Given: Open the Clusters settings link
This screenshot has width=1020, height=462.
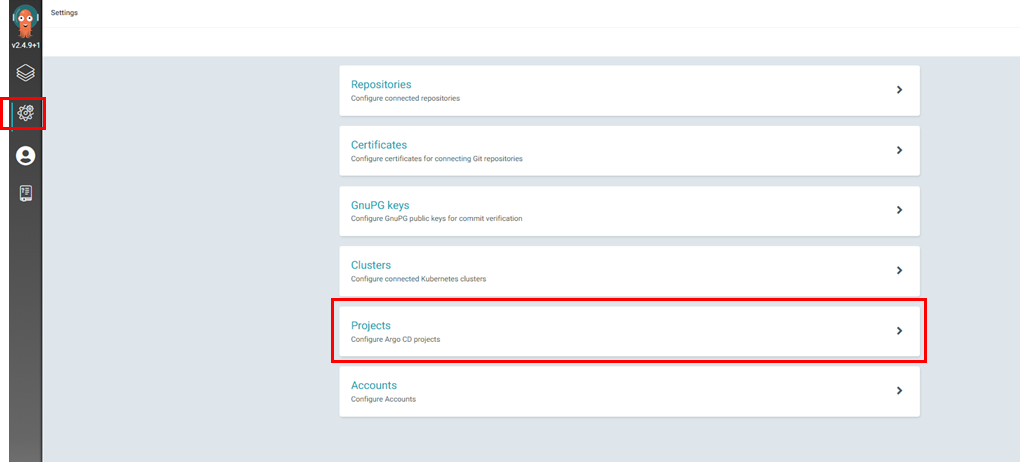Looking at the screenshot, I should pyautogui.click(x=371, y=265).
